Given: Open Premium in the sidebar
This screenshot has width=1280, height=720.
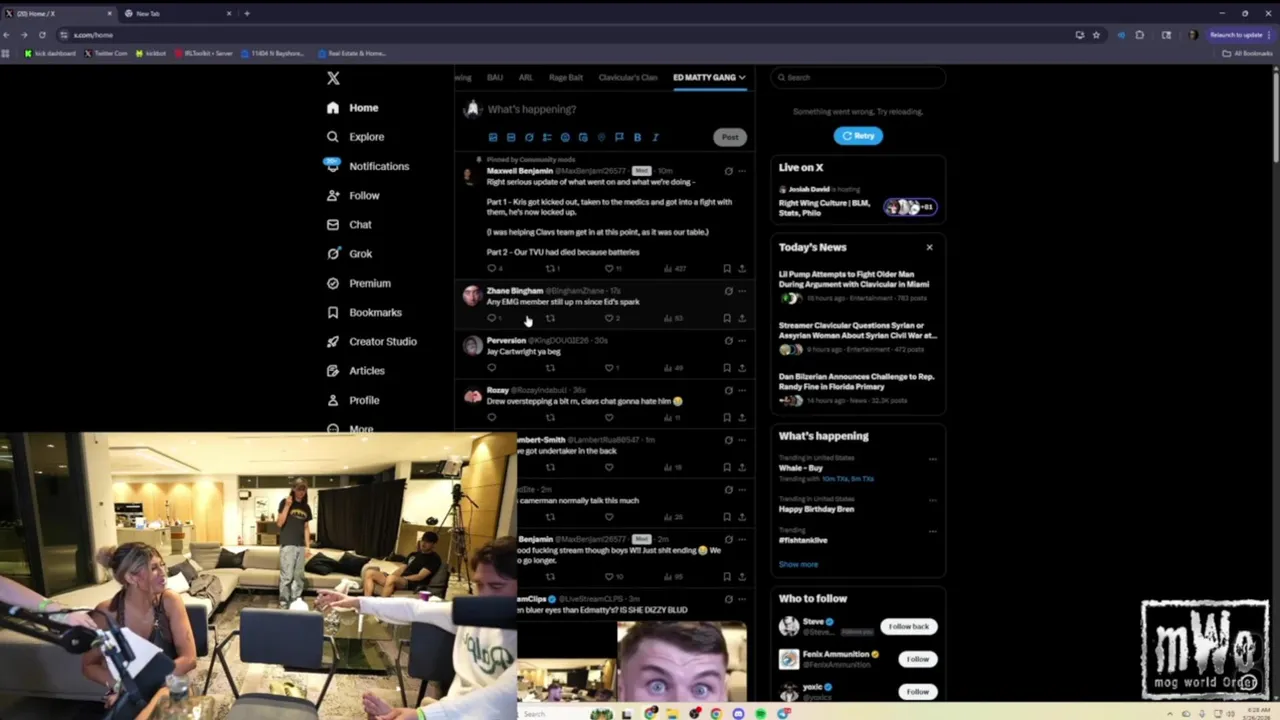Looking at the screenshot, I should 358,283.
